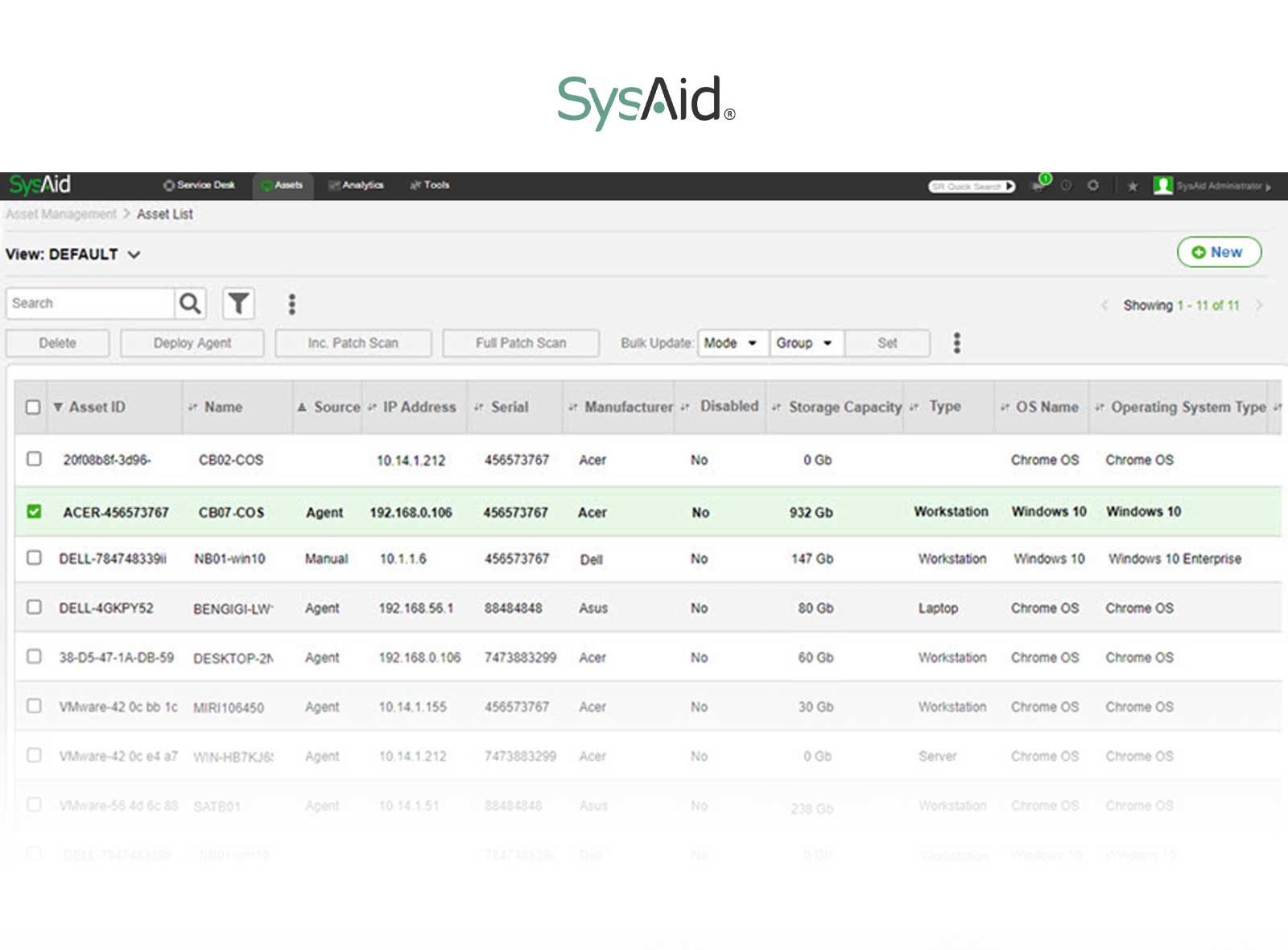
Task: Switch to the Assets tab
Action: tap(283, 185)
